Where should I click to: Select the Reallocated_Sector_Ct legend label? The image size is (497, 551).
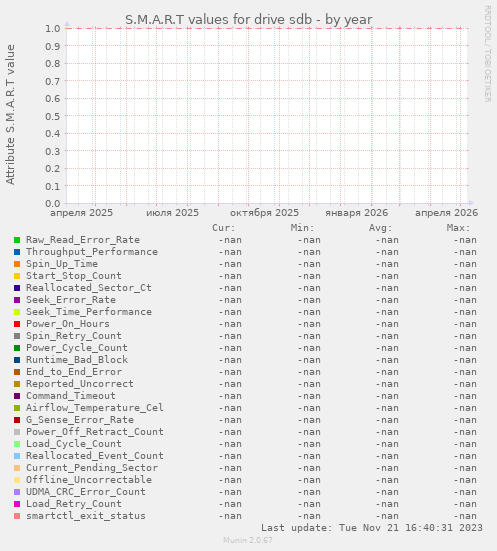[x=89, y=288]
